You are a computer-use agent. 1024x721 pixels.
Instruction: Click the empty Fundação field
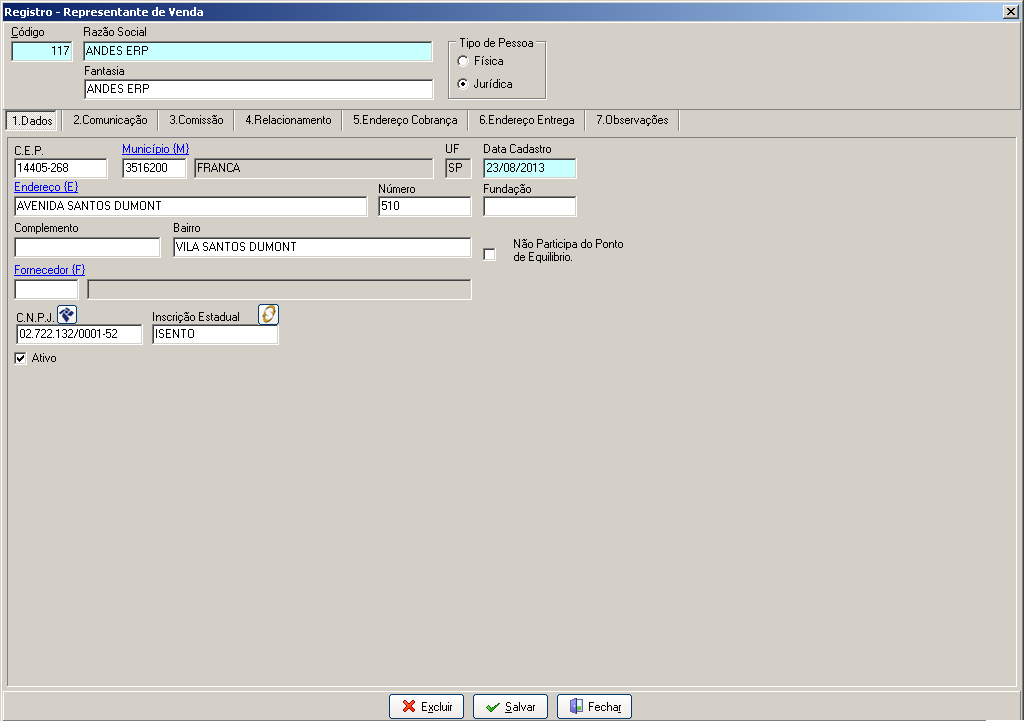coord(530,206)
